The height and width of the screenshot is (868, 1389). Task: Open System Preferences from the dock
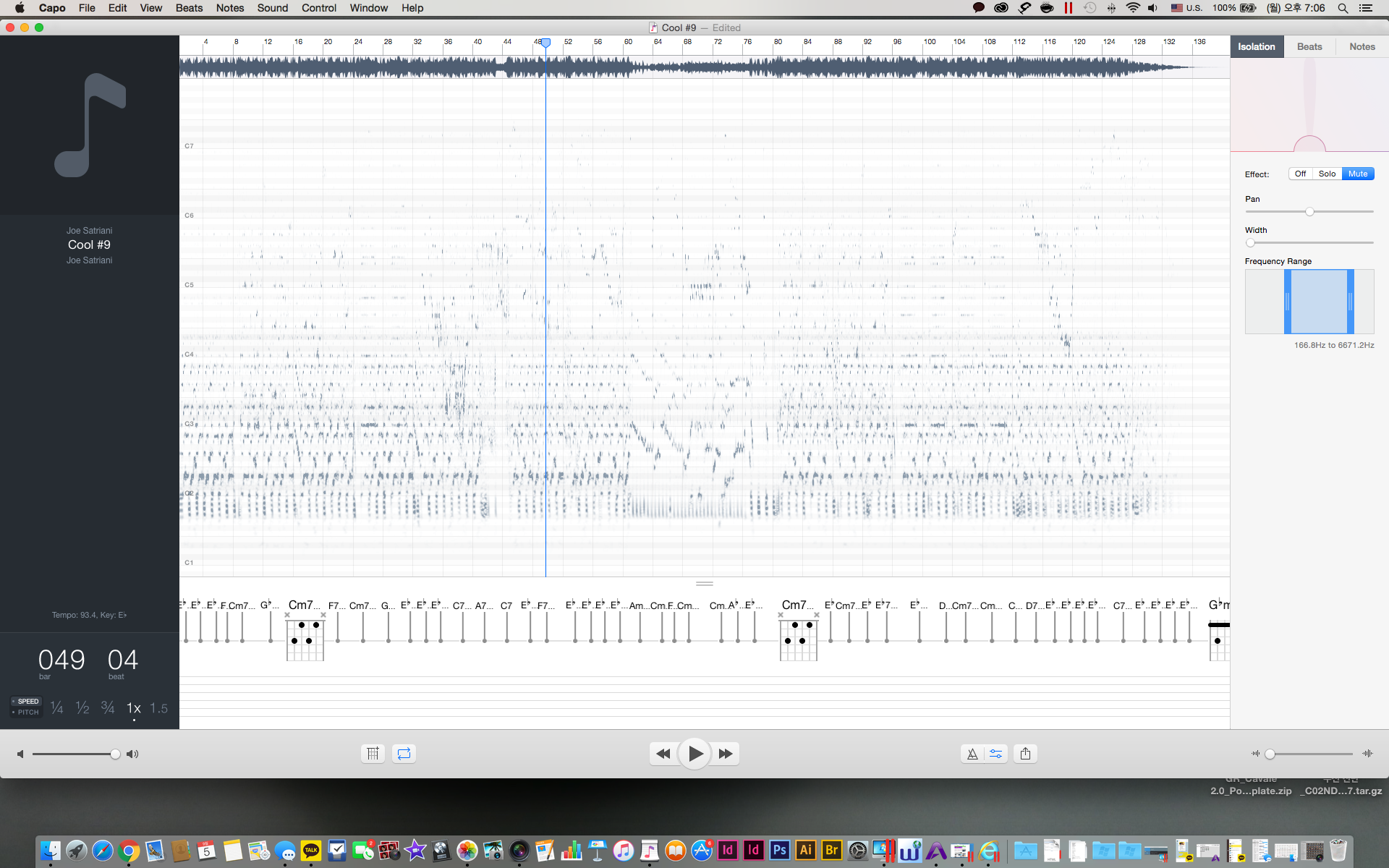(858, 851)
